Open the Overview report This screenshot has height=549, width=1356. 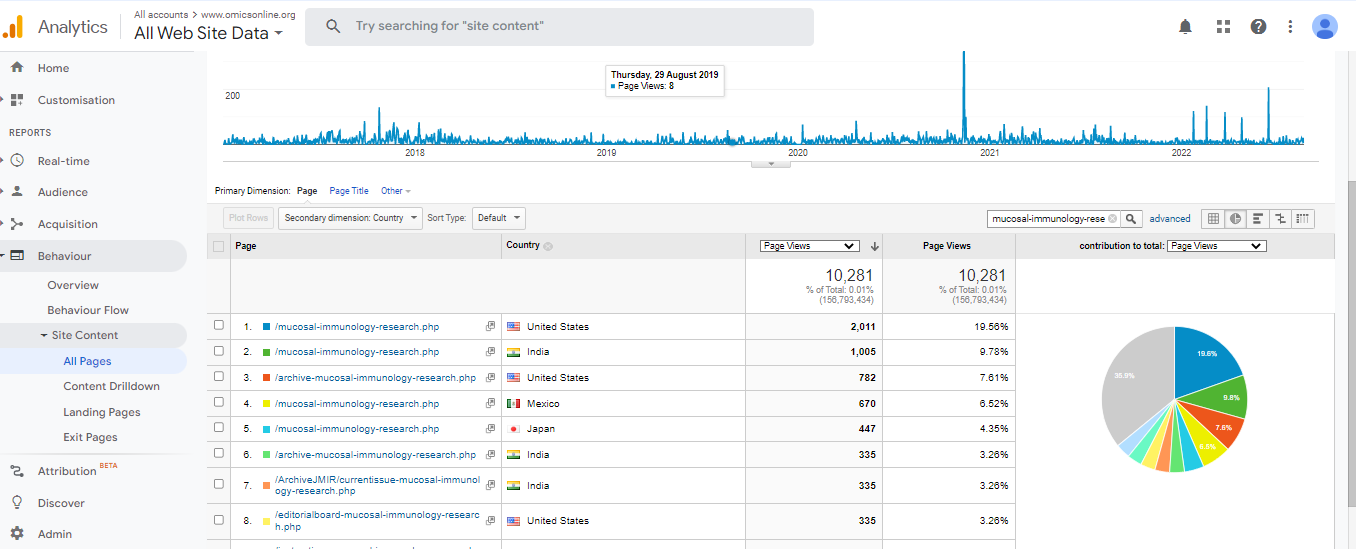tap(73, 285)
